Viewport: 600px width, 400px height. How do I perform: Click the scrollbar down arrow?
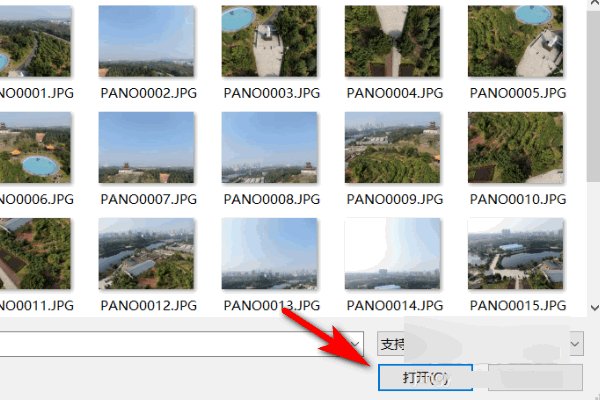click(594, 307)
